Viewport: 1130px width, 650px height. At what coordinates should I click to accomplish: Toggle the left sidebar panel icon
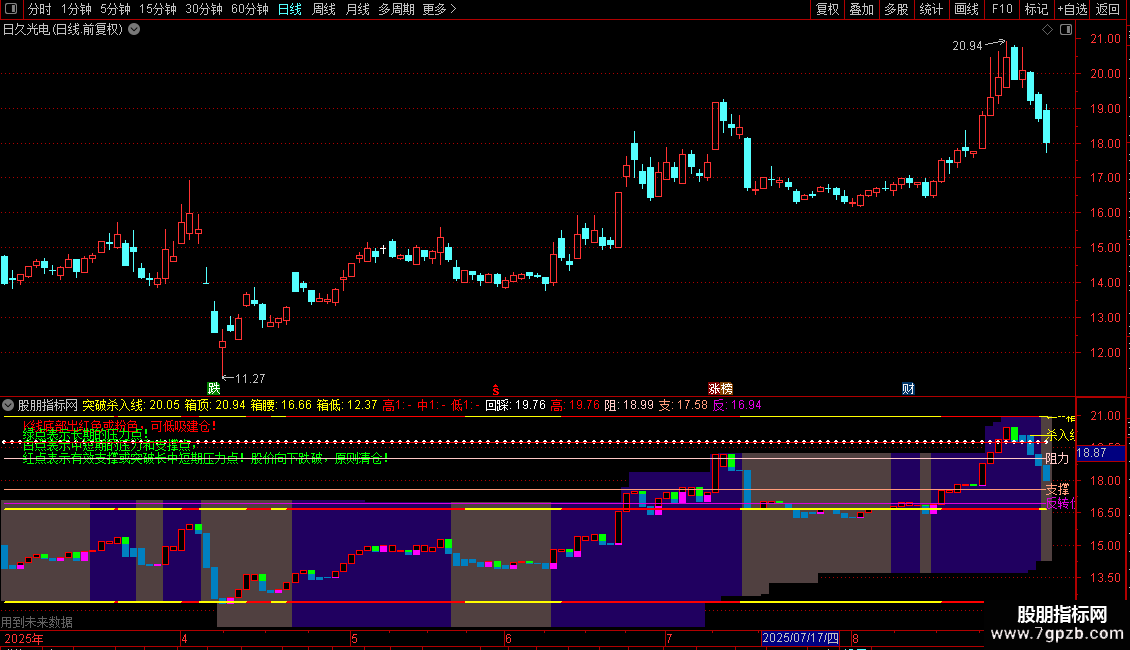click(x=11, y=9)
